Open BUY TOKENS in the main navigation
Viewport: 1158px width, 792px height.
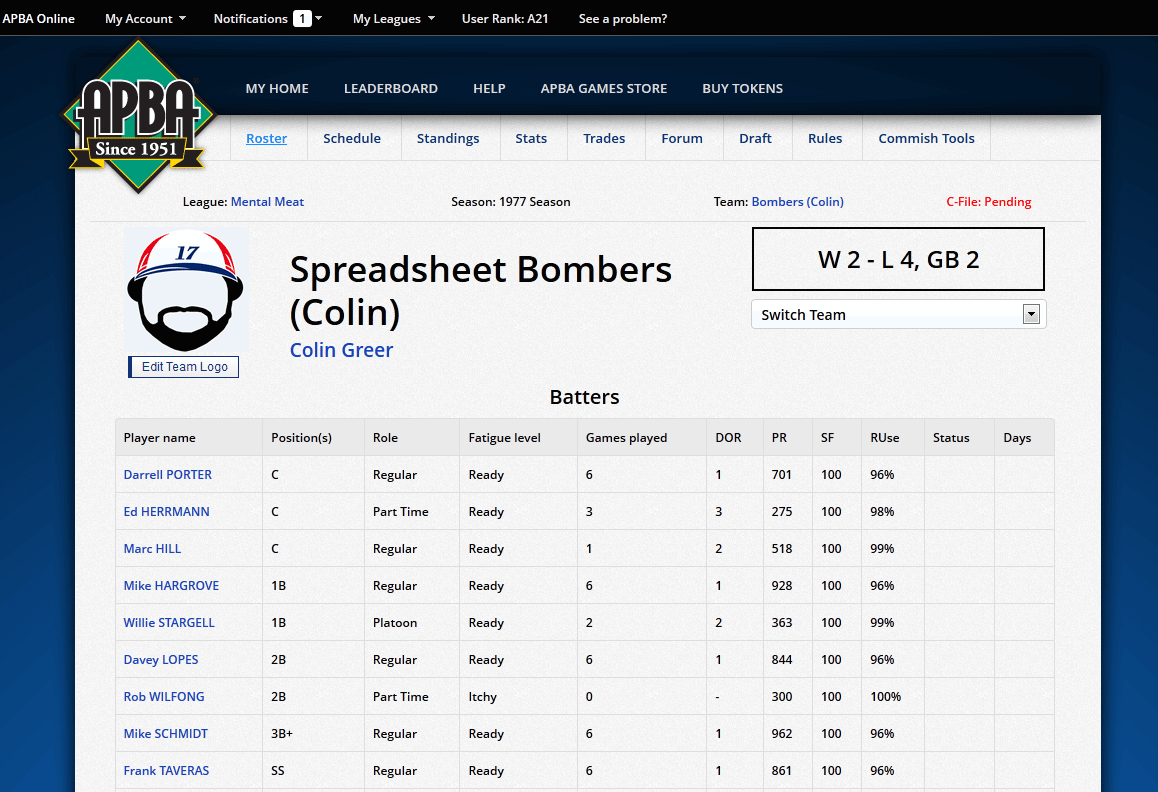(742, 89)
